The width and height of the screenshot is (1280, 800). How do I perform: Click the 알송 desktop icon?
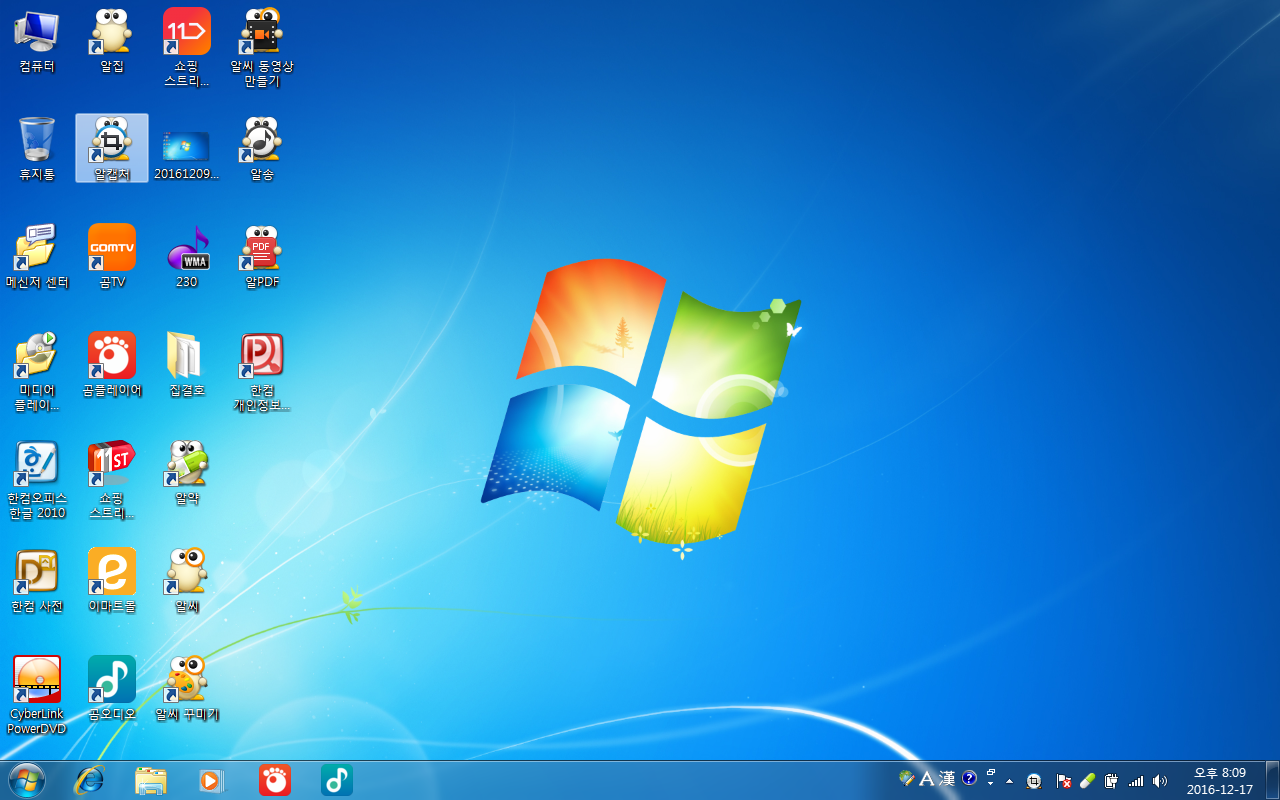point(262,141)
